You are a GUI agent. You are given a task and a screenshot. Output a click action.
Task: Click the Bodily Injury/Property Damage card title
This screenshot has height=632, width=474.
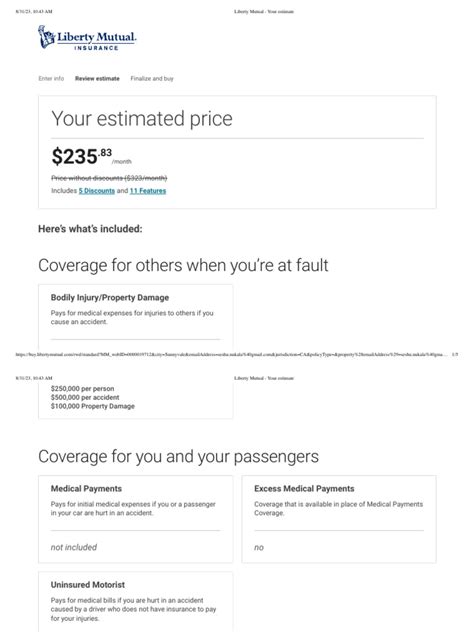click(x=110, y=297)
